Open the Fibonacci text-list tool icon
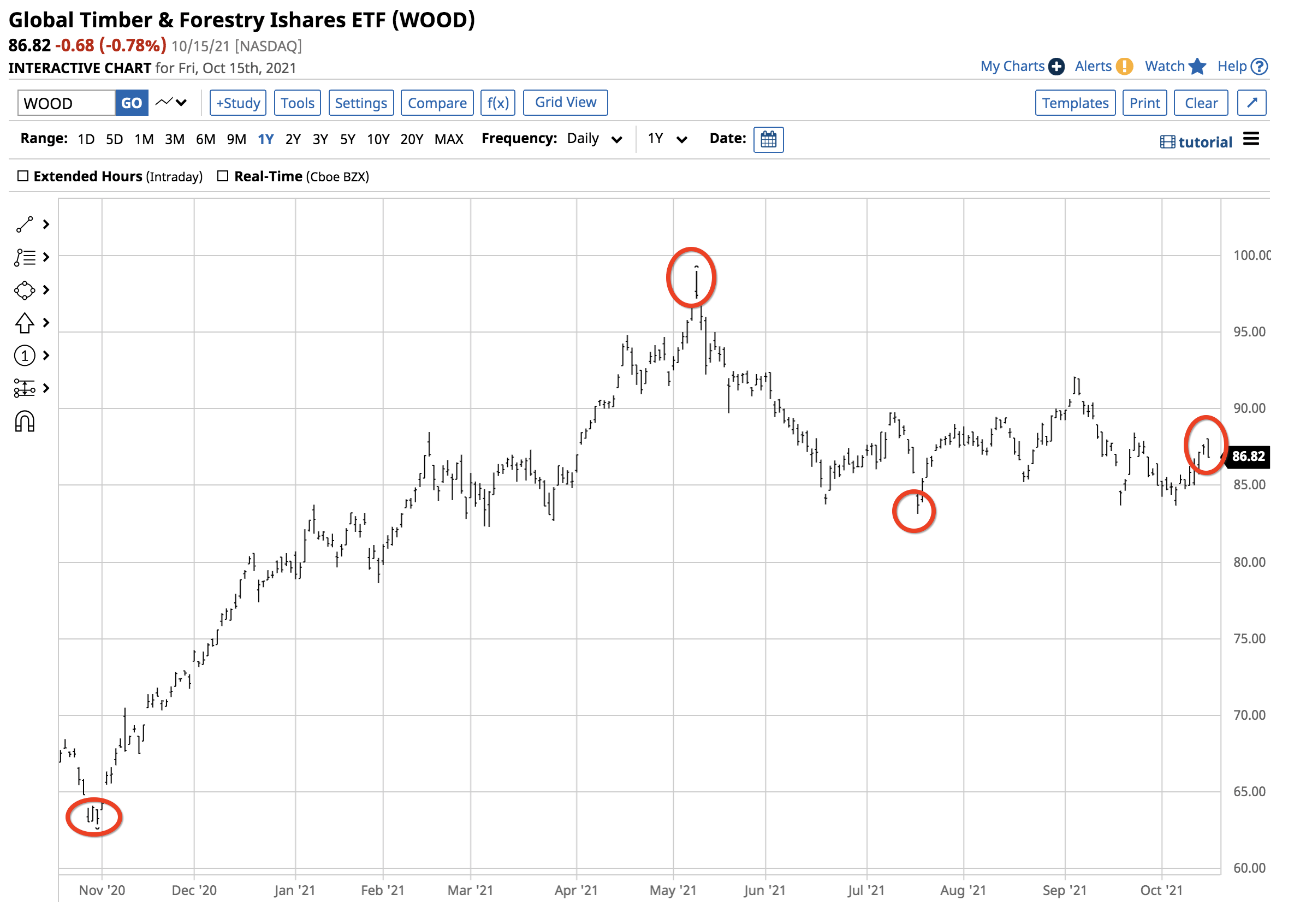This screenshot has height=924, width=1294. pyautogui.click(x=25, y=258)
